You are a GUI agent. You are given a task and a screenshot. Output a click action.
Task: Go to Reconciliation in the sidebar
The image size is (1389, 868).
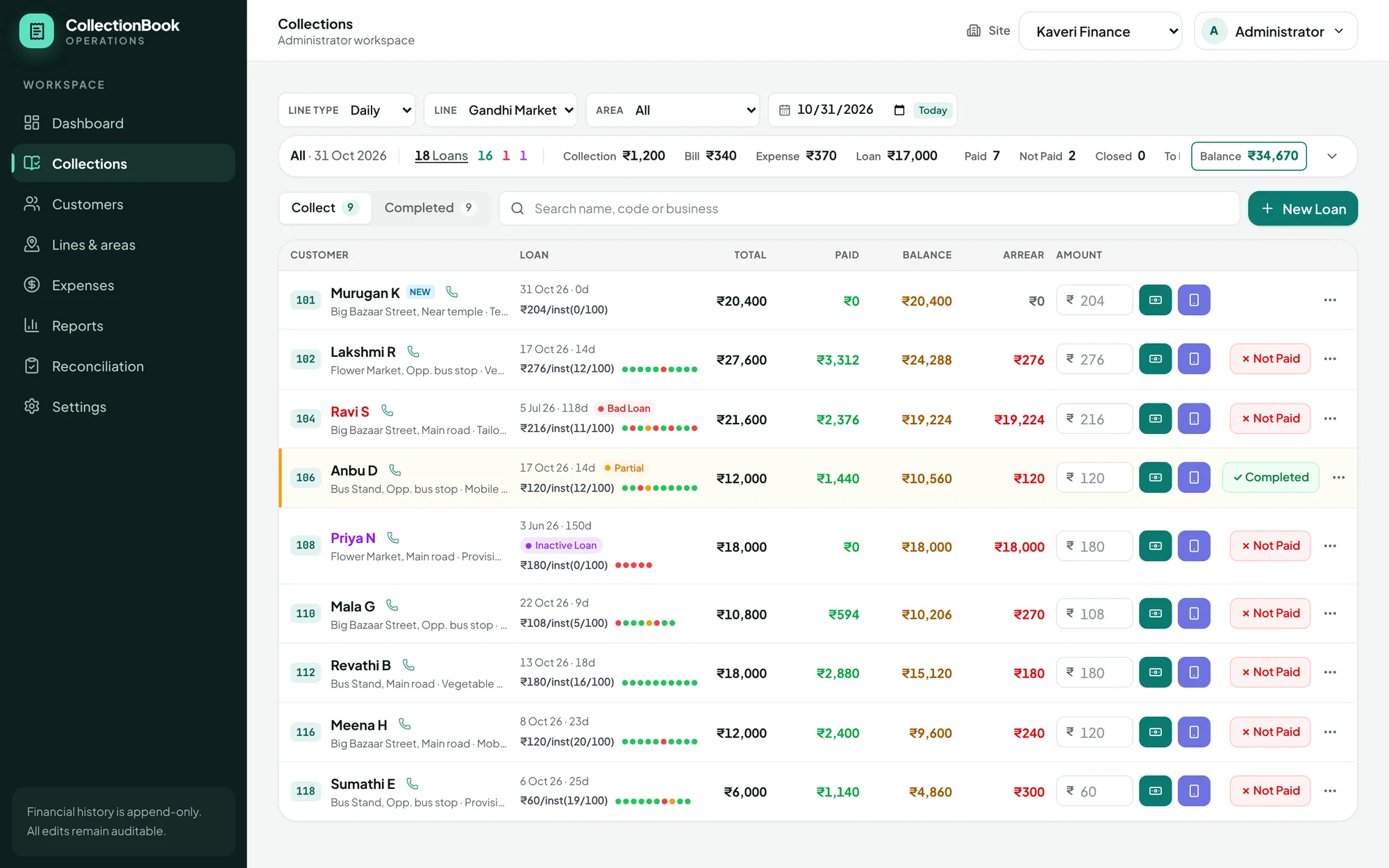coord(124,366)
